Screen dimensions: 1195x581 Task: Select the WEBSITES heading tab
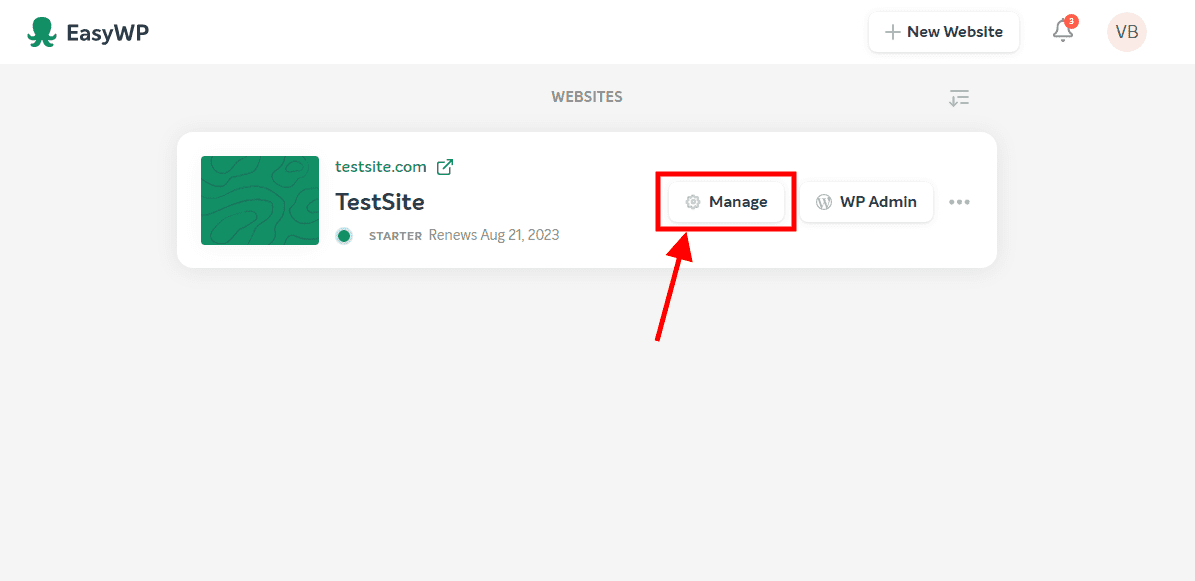pyautogui.click(x=586, y=96)
